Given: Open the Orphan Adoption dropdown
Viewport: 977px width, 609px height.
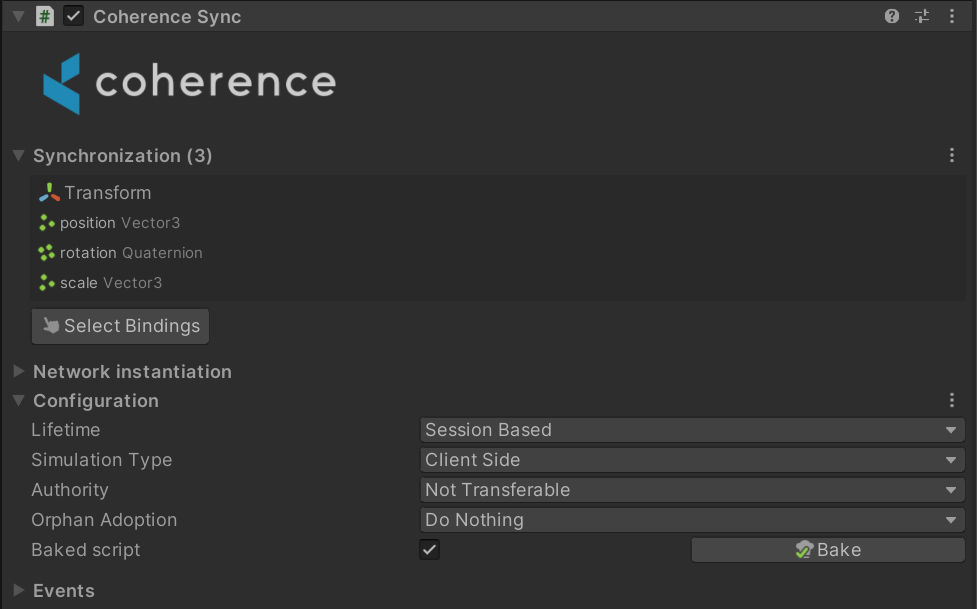Looking at the screenshot, I should [x=692, y=520].
